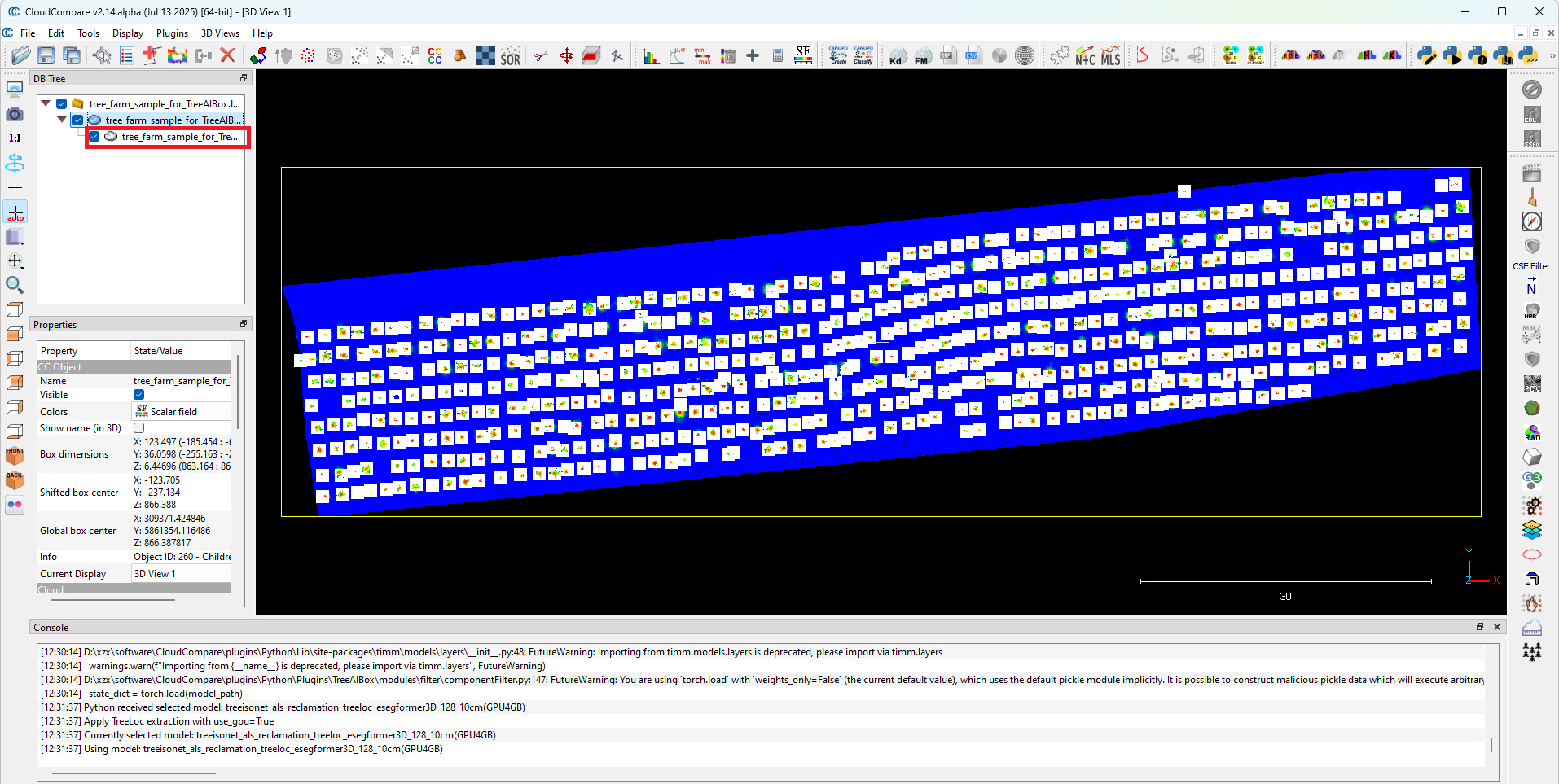Float the DB Tree panel button

pyautogui.click(x=244, y=78)
